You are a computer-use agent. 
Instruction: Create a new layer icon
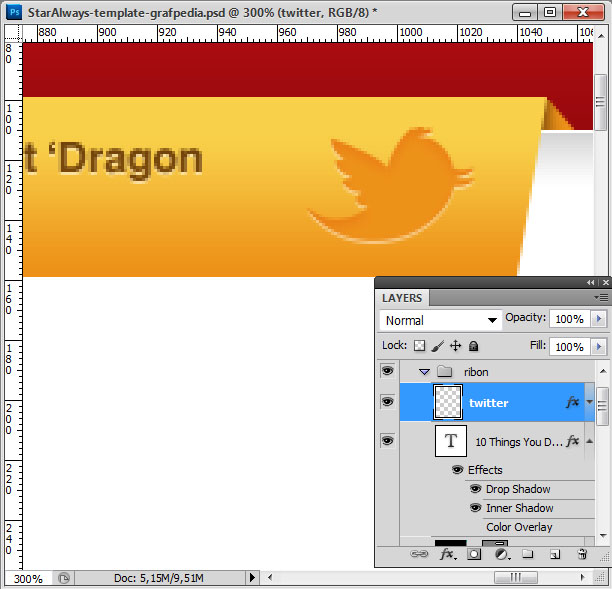tap(555, 554)
